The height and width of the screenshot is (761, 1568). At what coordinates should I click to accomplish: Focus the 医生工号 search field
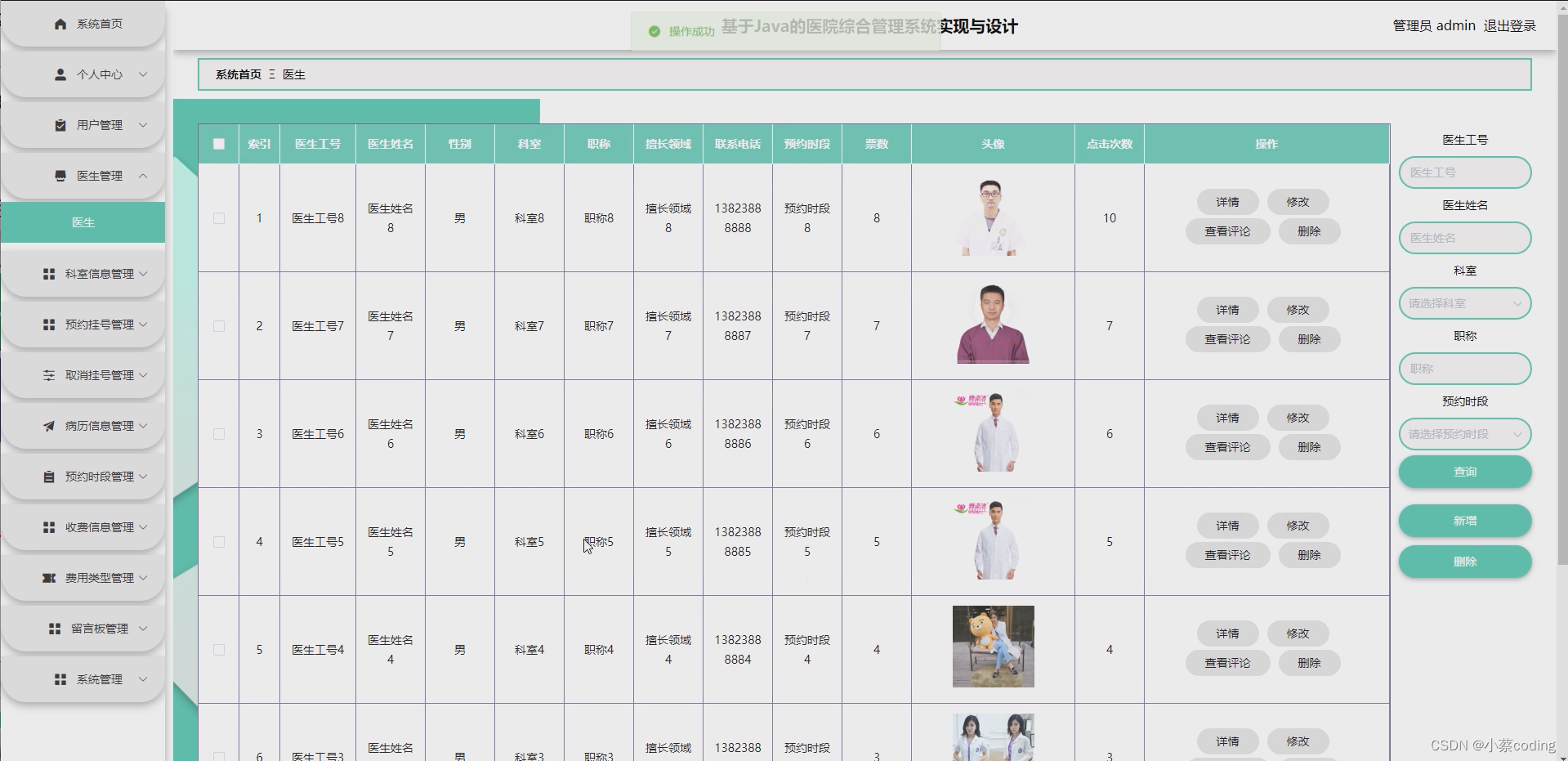pos(1465,172)
